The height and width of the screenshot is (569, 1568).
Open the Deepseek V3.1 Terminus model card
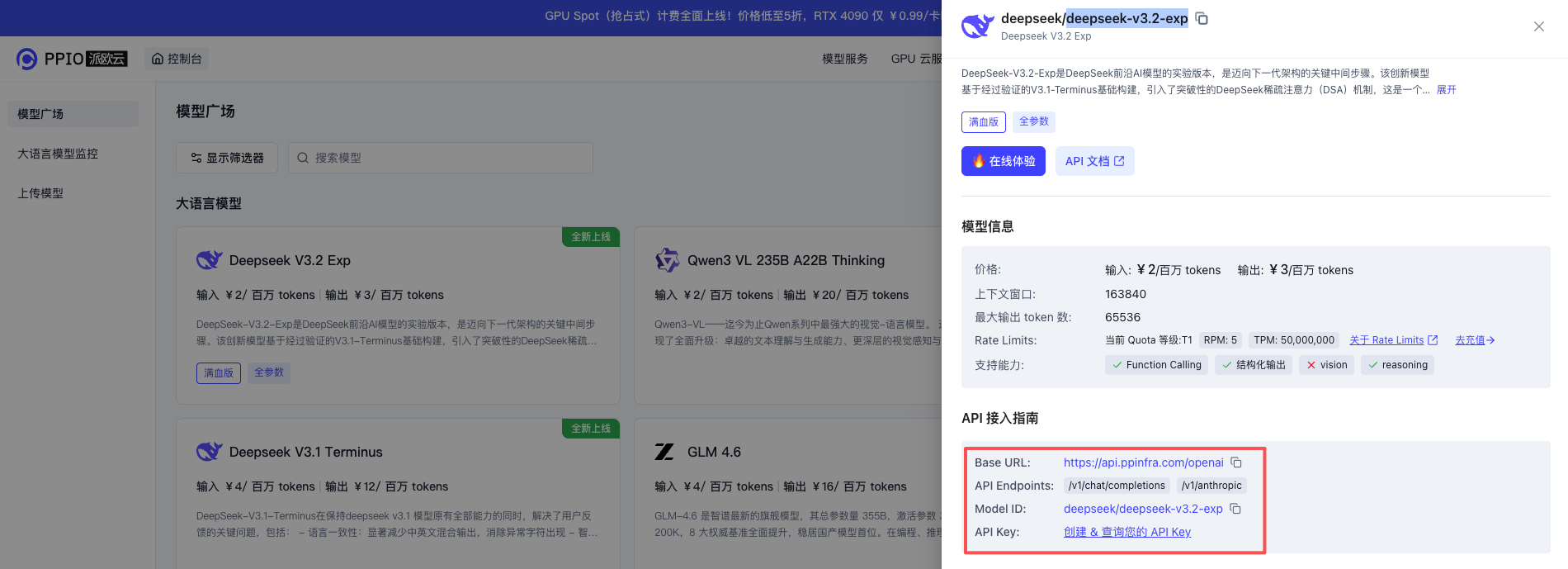point(398,494)
